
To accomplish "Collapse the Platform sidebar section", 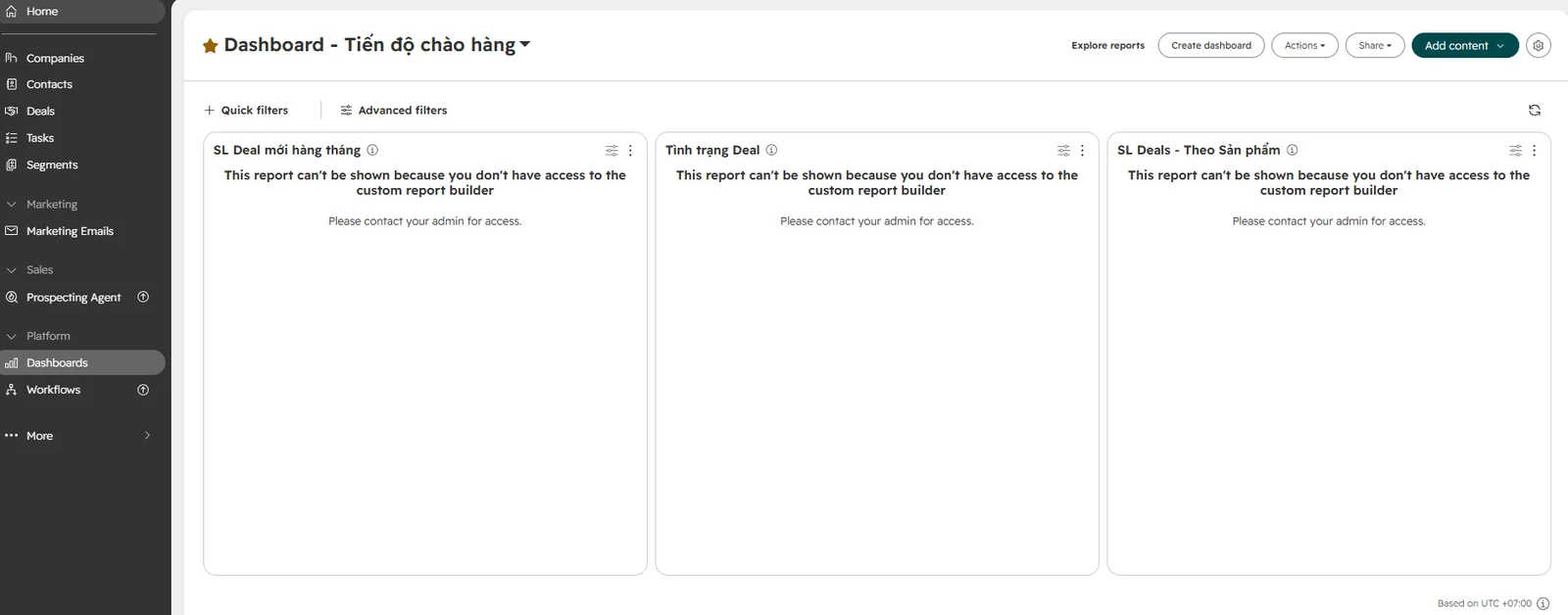I will (x=12, y=336).
